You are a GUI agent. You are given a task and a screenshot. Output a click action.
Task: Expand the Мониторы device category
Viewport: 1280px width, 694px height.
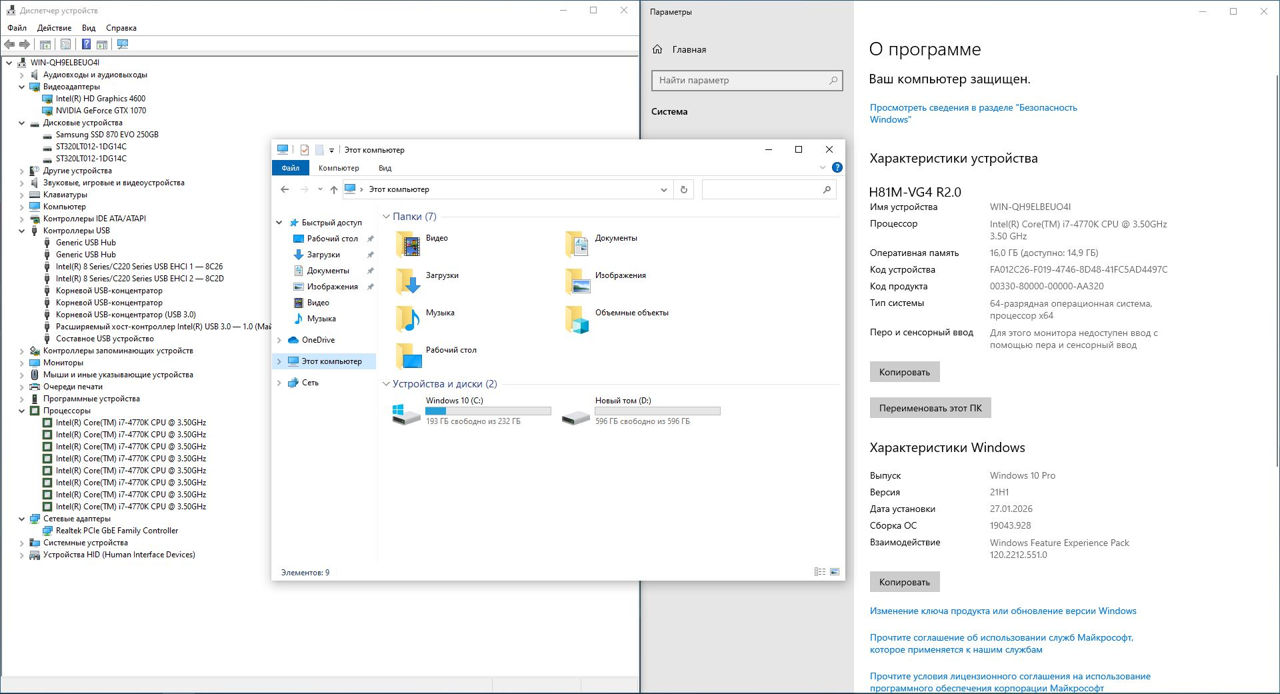pos(22,363)
